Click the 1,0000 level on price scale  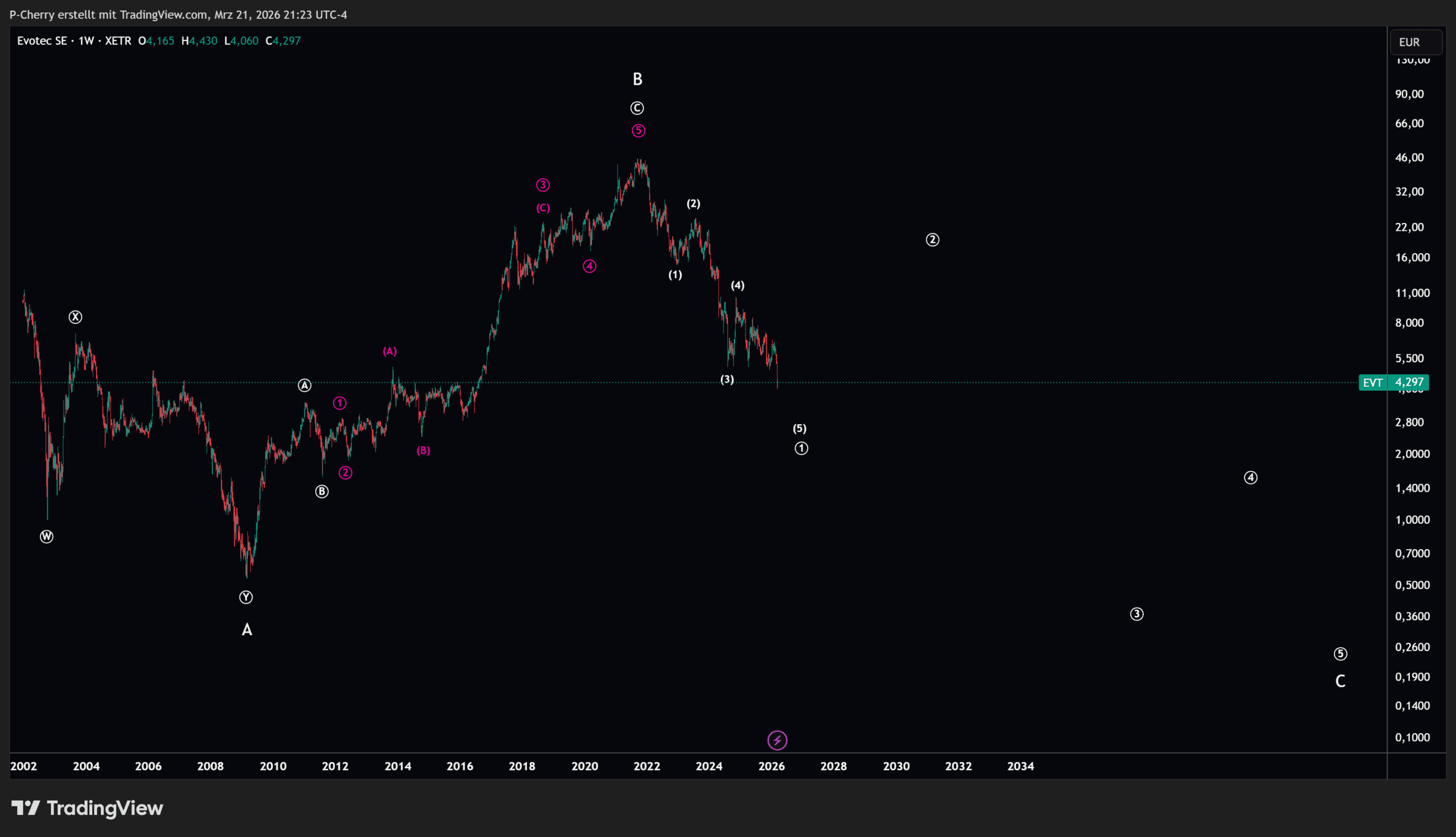pyautogui.click(x=1412, y=520)
